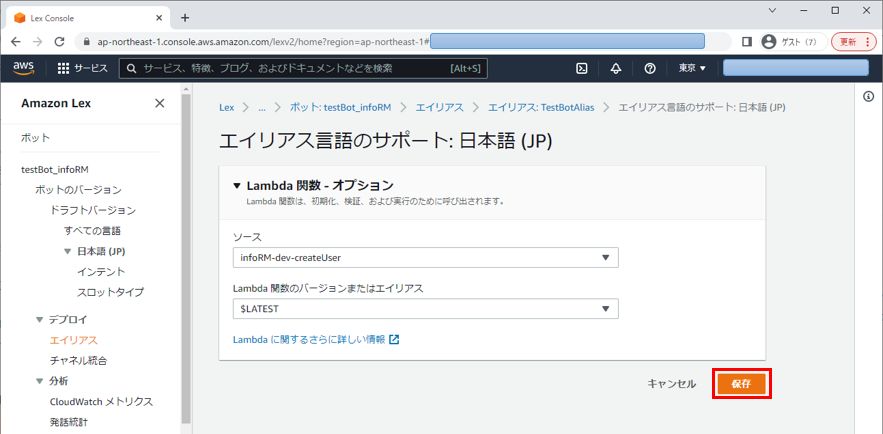Click the browser forward arrow

click(x=37, y=42)
